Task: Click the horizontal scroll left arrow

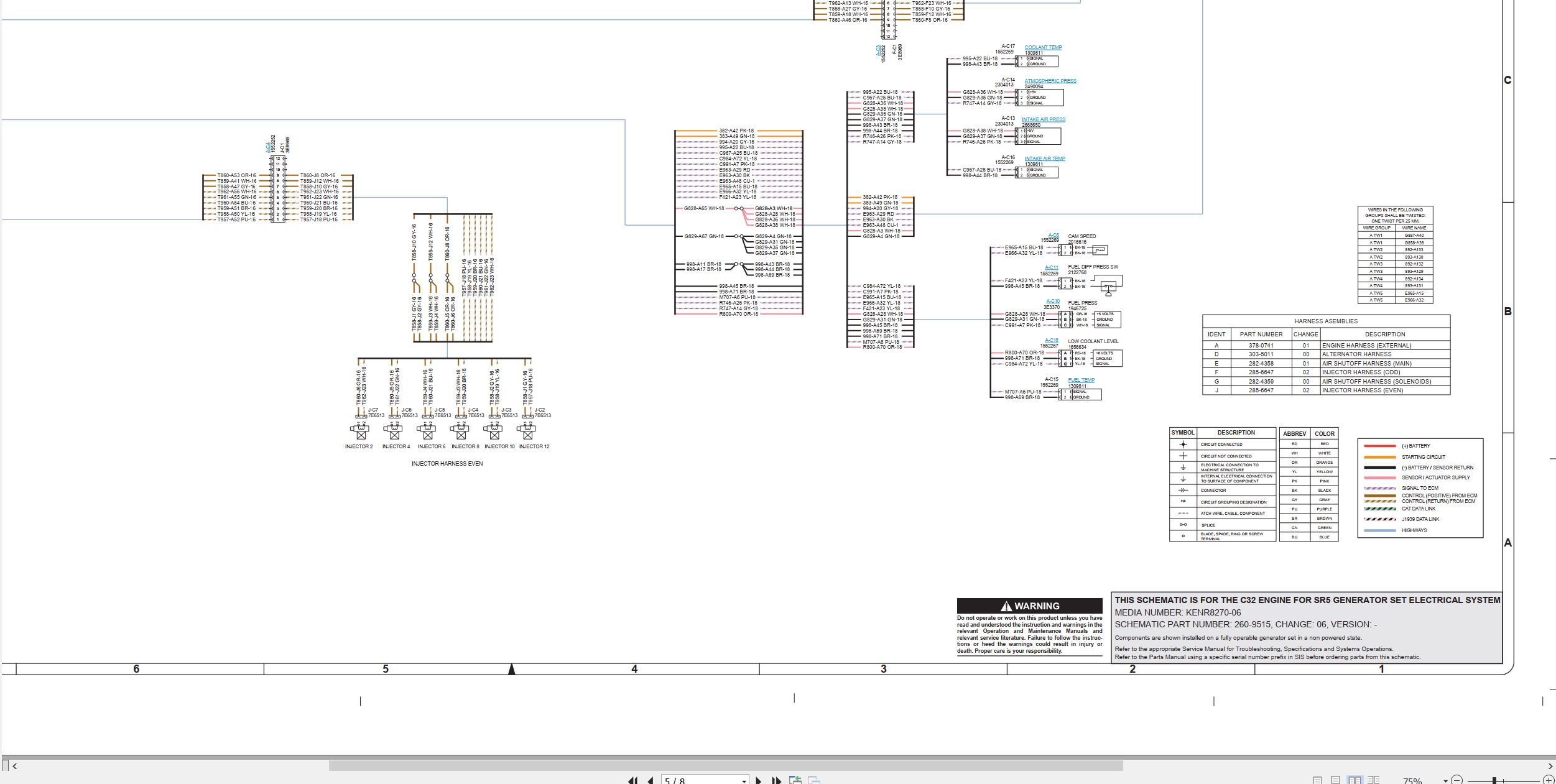Action: [x=14, y=766]
